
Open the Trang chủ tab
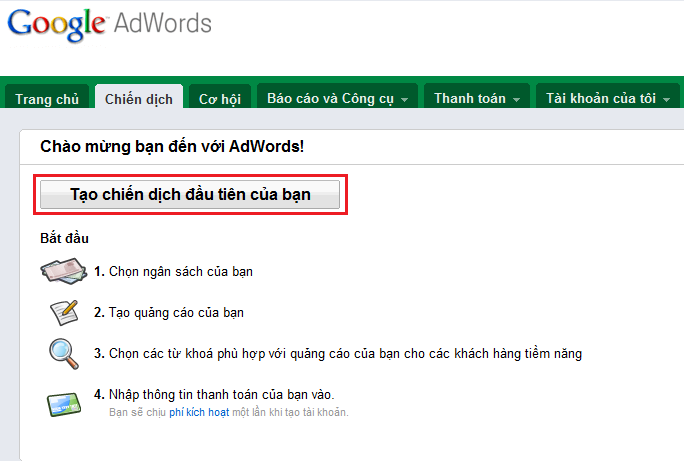[47, 99]
